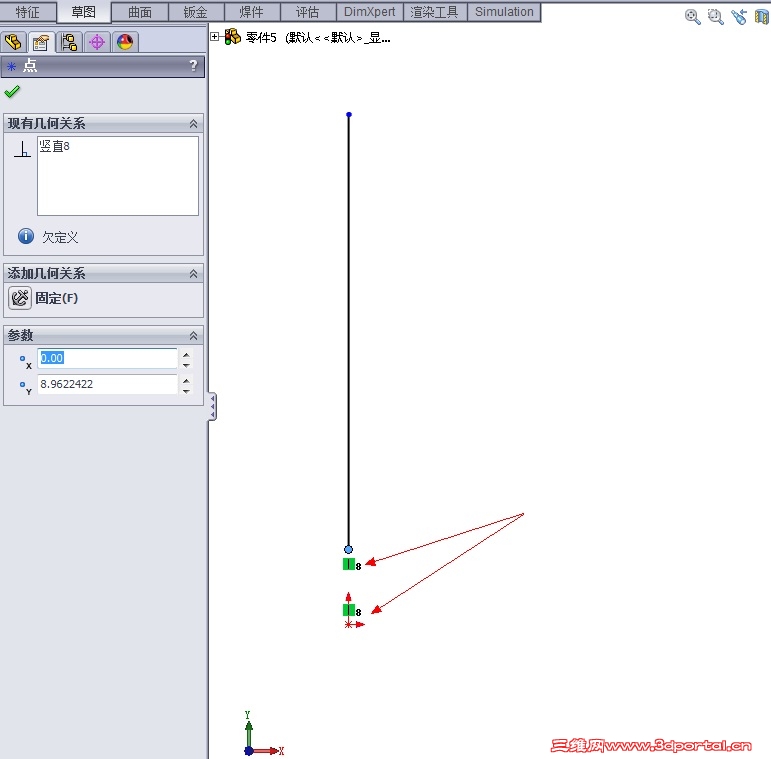Click the help question mark in 点 panel

click(193, 65)
